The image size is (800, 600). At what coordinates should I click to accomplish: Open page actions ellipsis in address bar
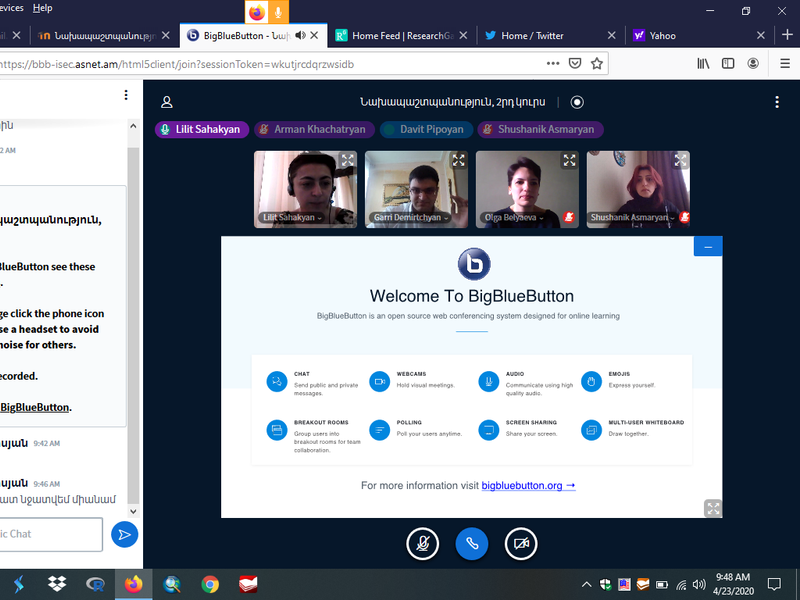(x=553, y=64)
